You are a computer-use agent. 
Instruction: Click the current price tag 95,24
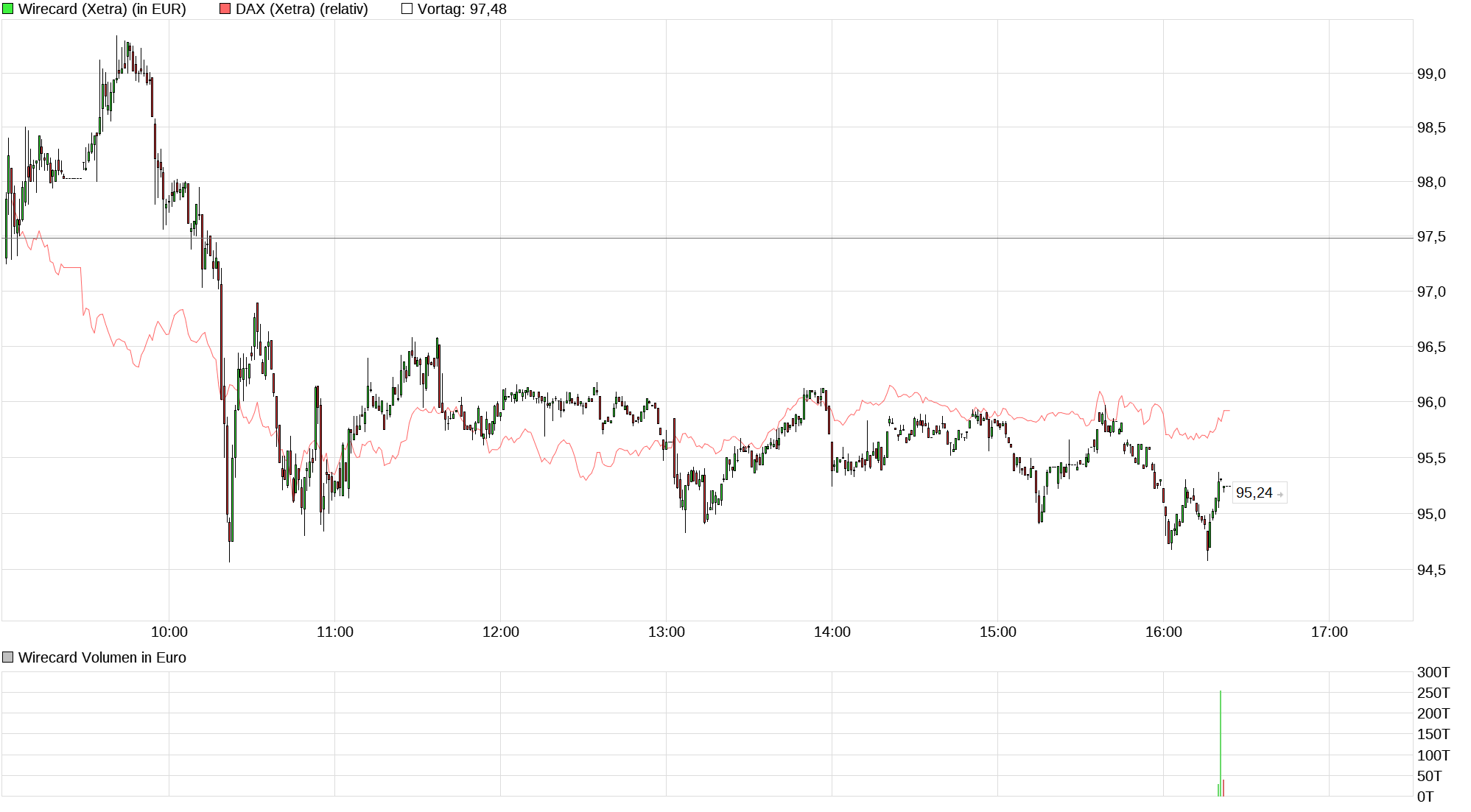coord(1254,493)
